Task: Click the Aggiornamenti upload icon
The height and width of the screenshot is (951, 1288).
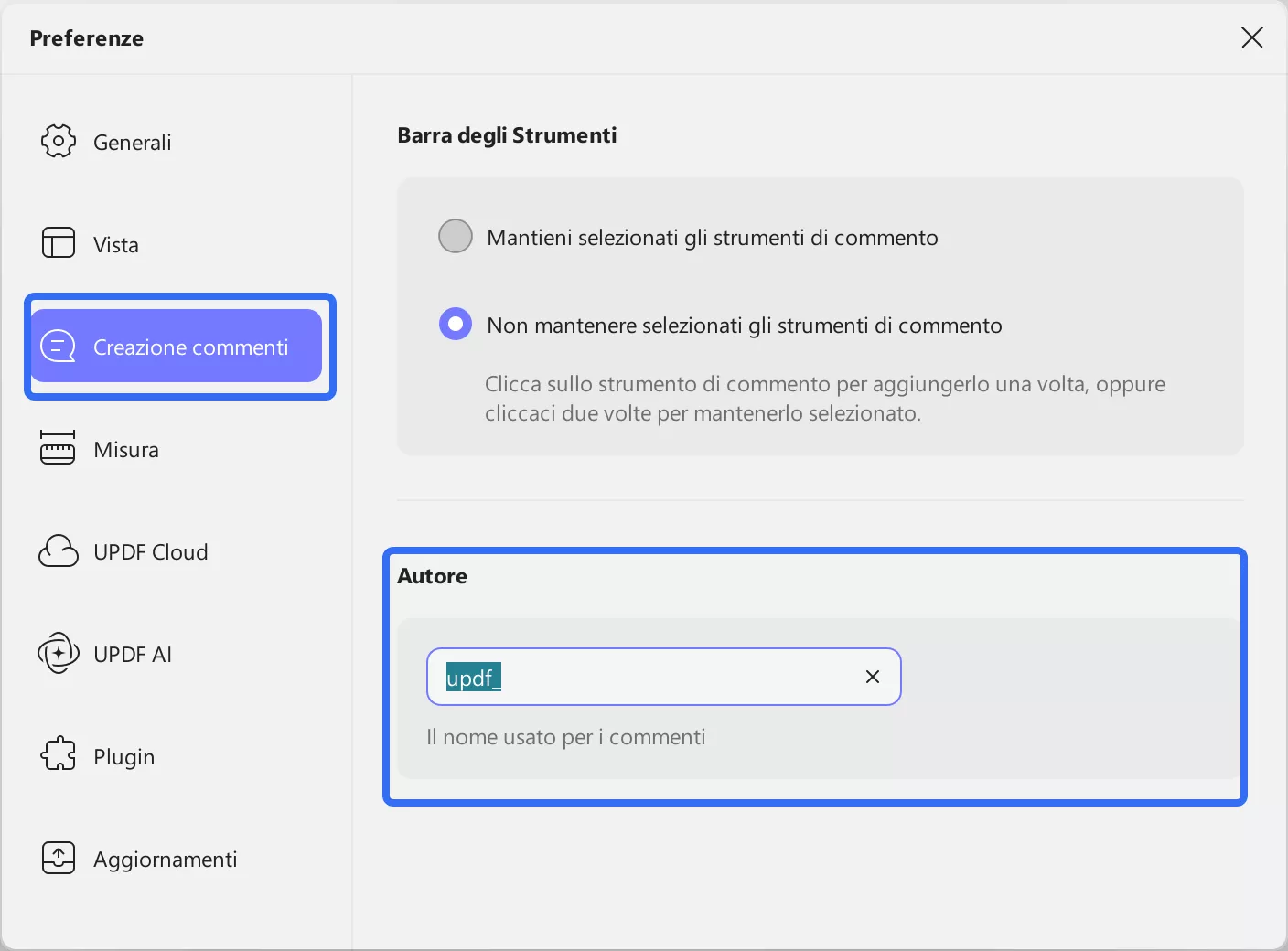Action: click(x=59, y=858)
